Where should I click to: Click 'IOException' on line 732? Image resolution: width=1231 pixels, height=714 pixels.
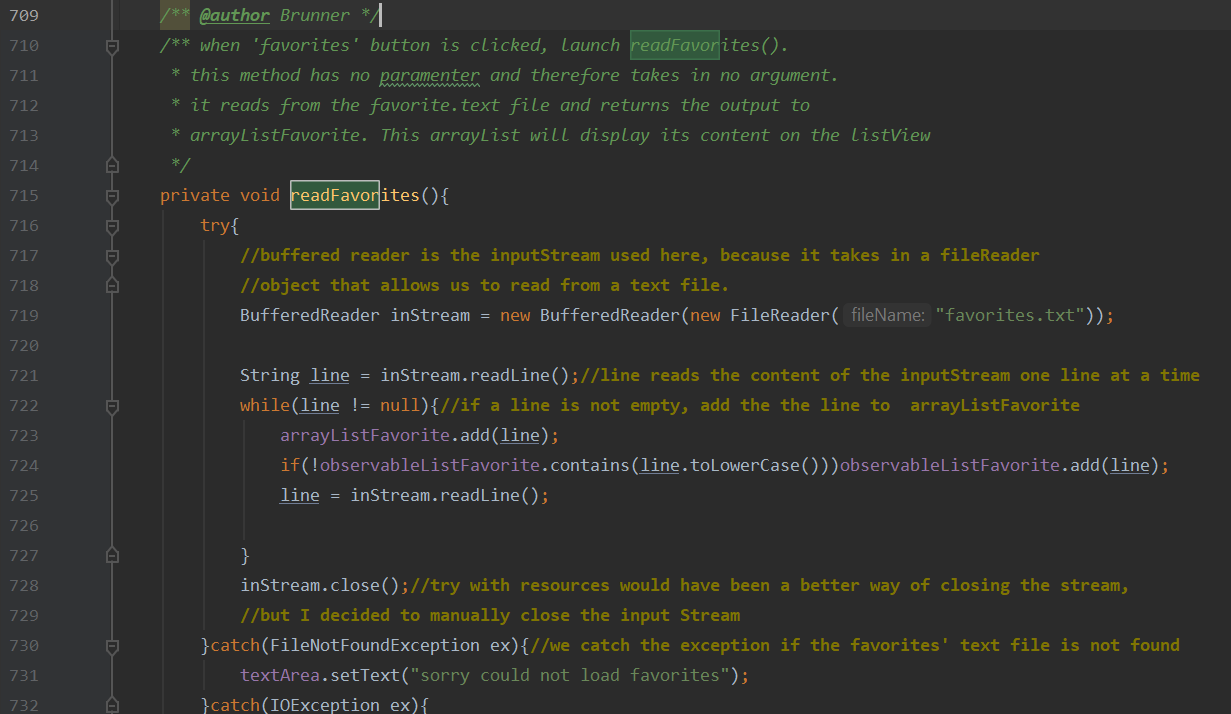[325, 705]
